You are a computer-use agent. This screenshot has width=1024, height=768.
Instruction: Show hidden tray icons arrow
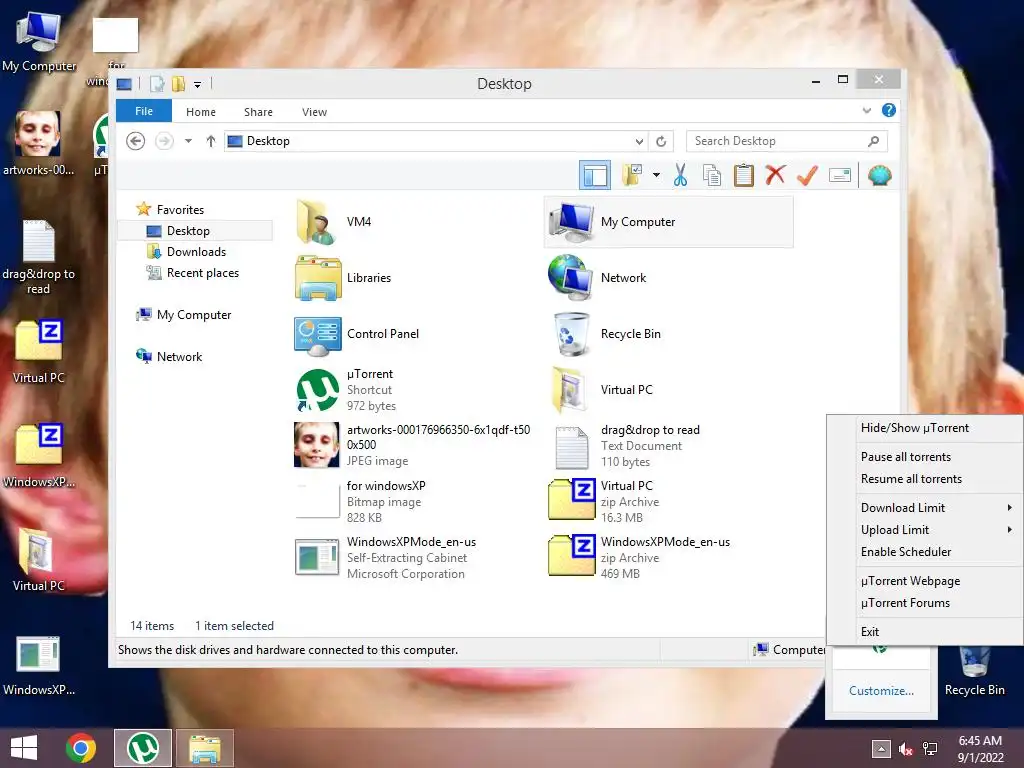[880, 749]
